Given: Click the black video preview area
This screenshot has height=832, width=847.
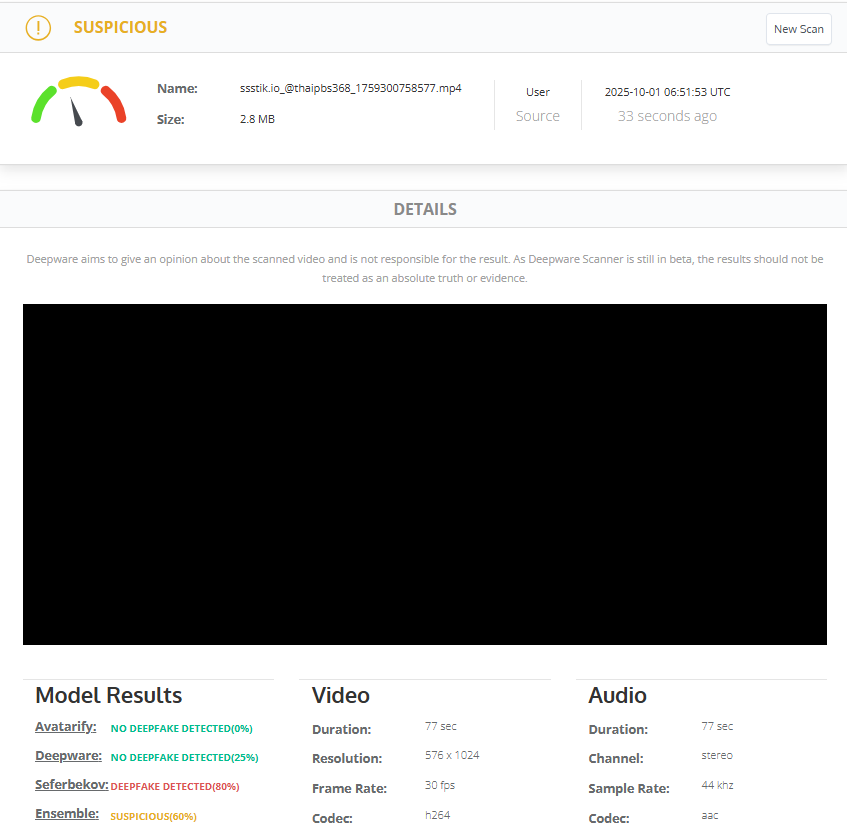Looking at the screenshot, I should pyautogui.click(x=424, y=474).
